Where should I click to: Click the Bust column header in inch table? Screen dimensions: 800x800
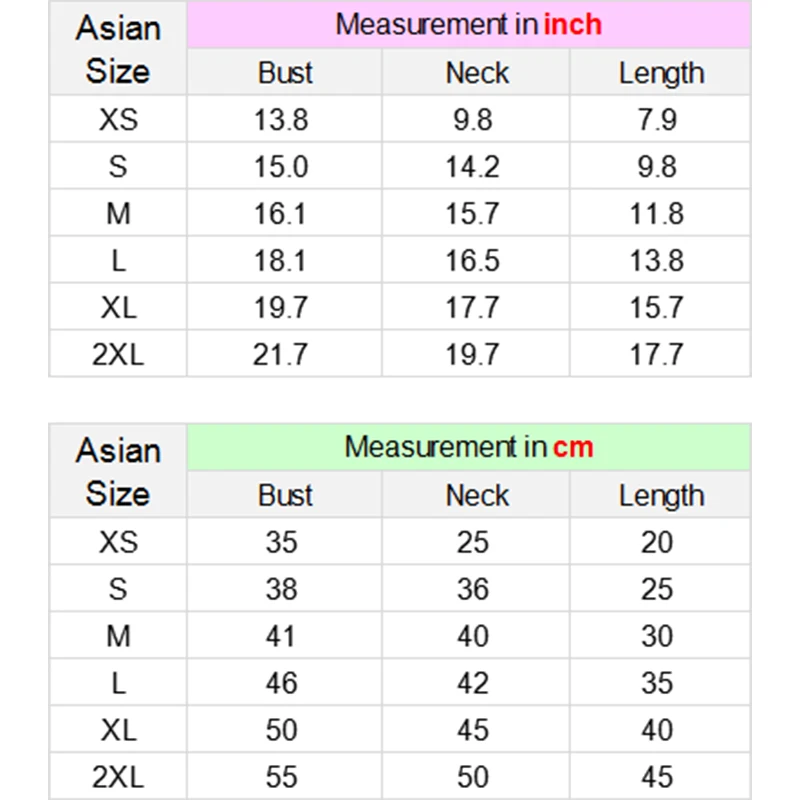pos(285,73)
